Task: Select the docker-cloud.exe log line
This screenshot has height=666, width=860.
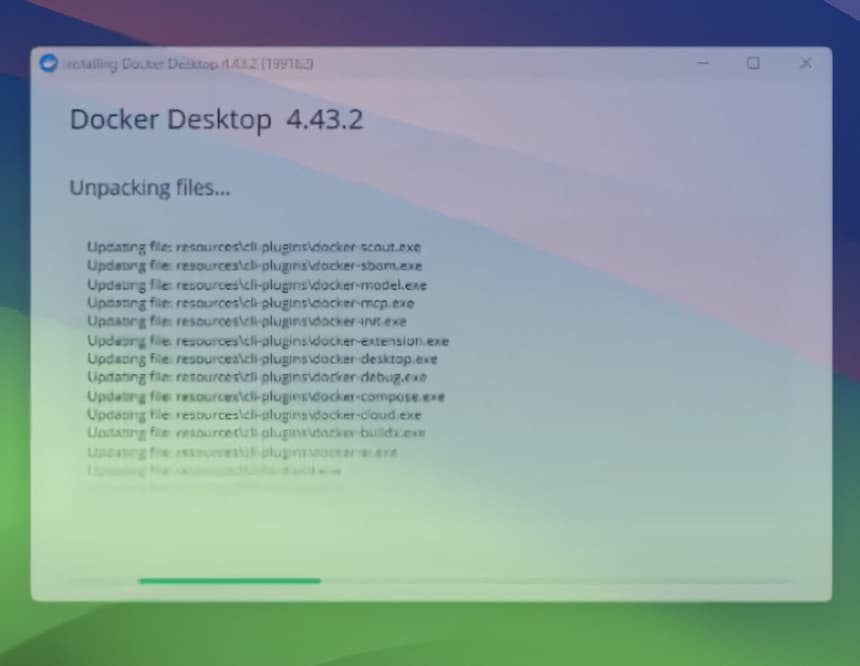Action: 254,415
